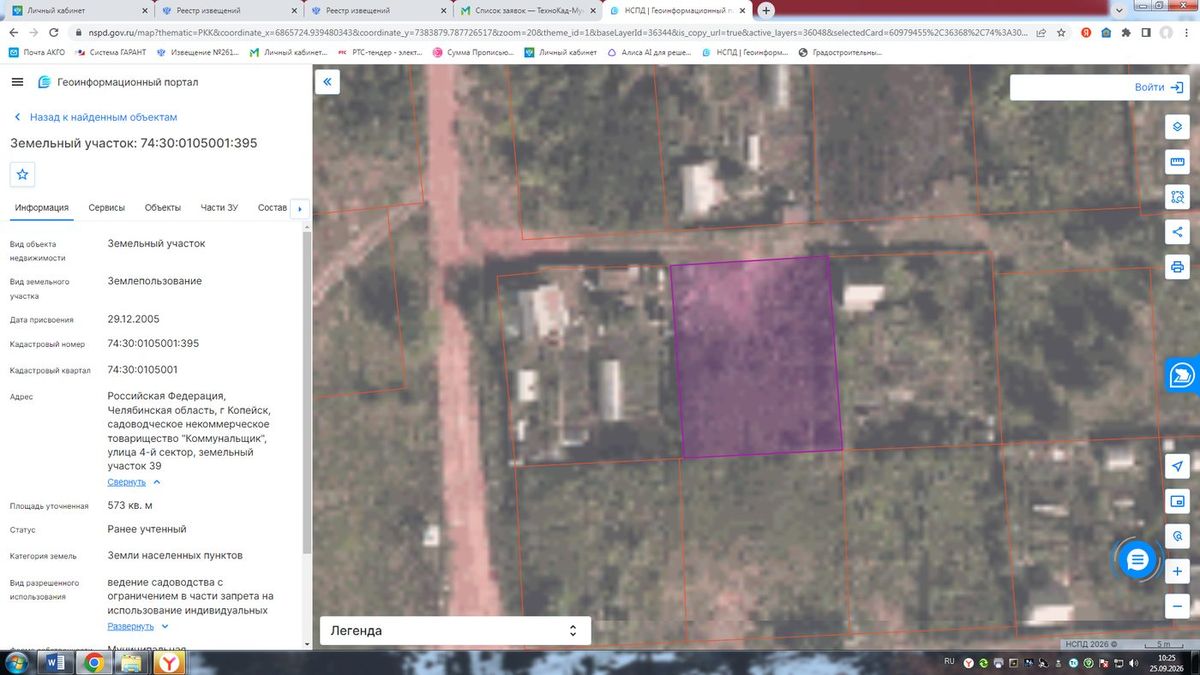
Task: Share the current map view
Action: 1177,232
